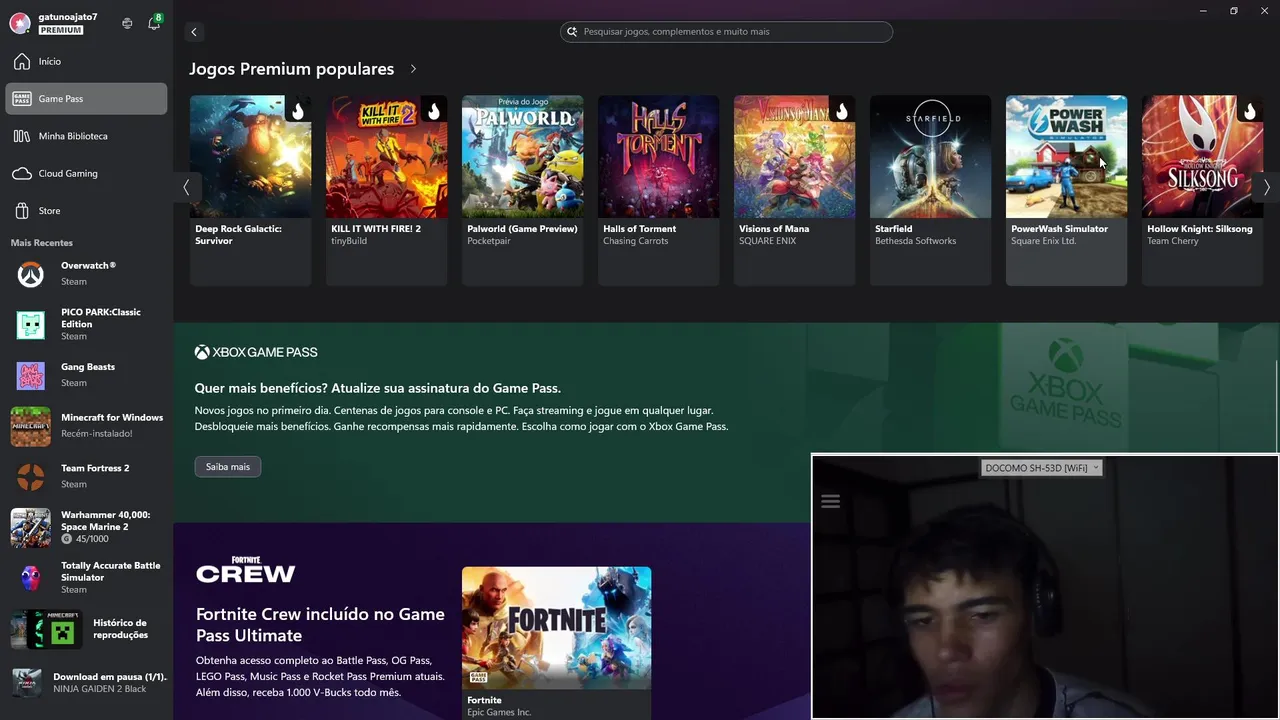Viewport: 1280px width, 720px height.
Task: Click 45/1000 gamerscore under Space Marine 2
Action: pos(85,539)
